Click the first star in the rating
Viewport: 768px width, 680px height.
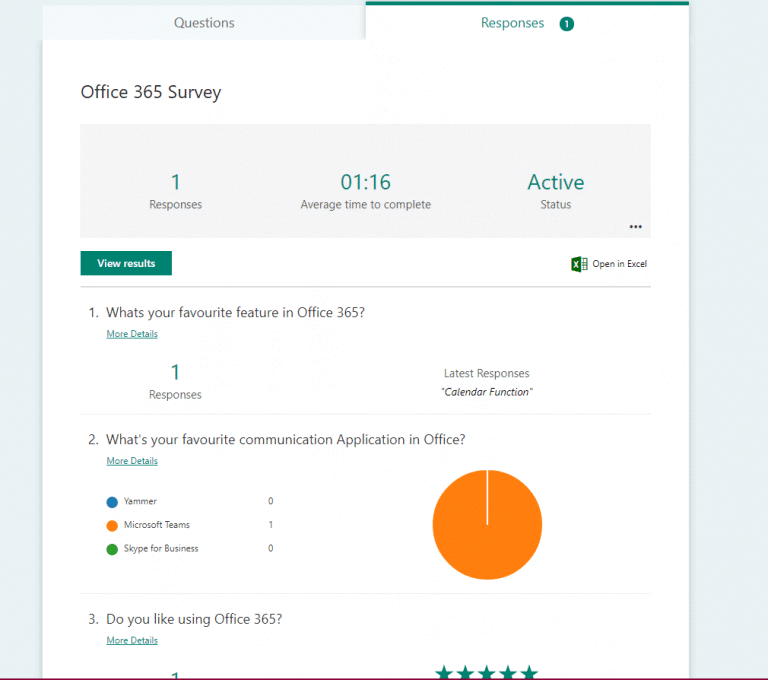[x=445, y=673]
